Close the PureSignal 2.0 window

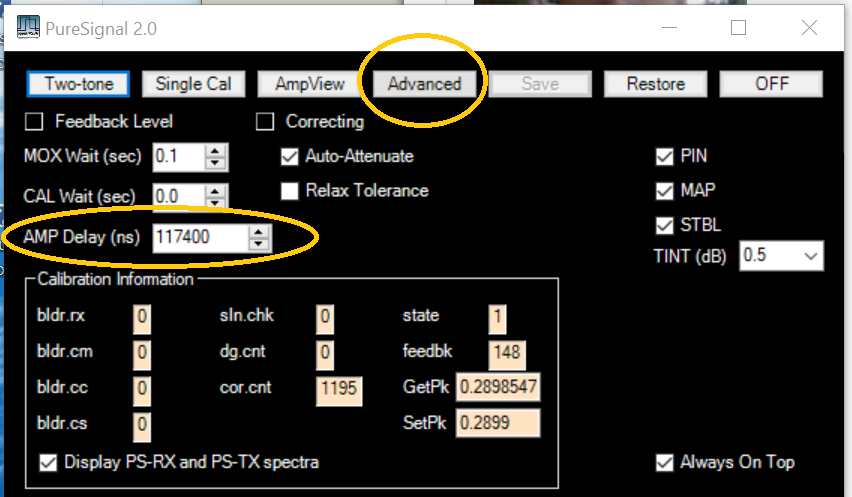click(x=809, y=27)
